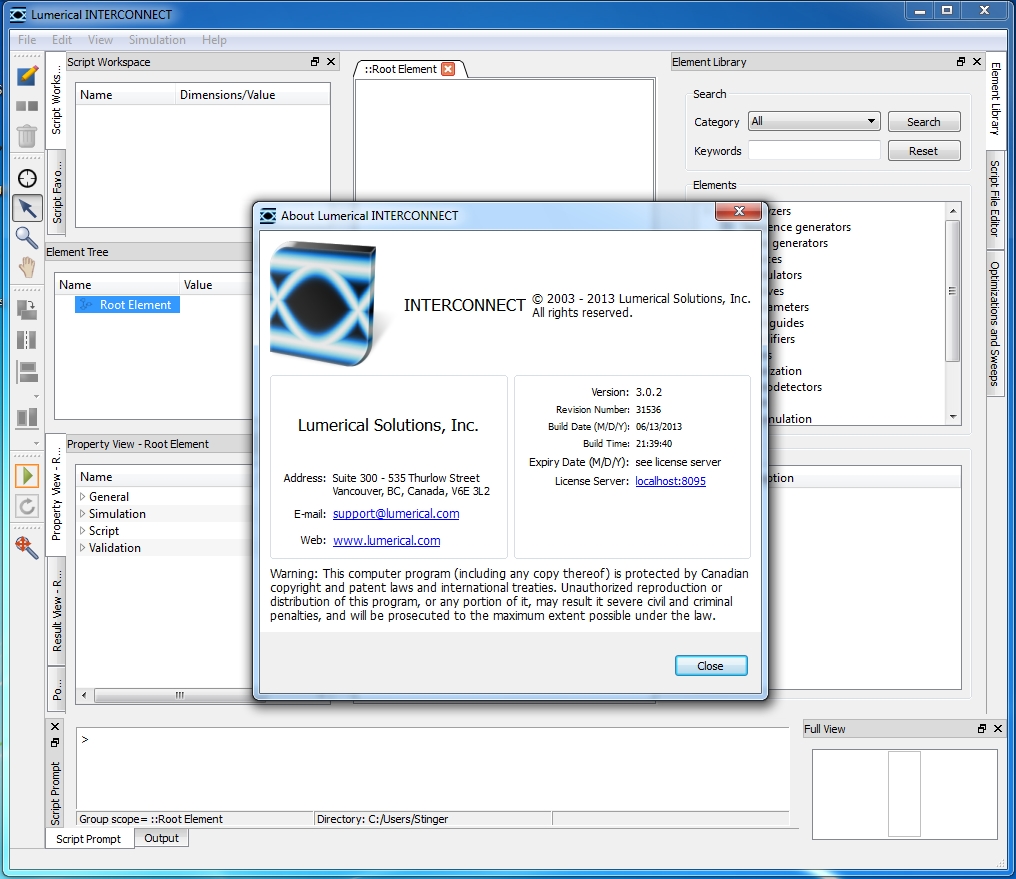Click the Reset button

[x=923, y=151]
